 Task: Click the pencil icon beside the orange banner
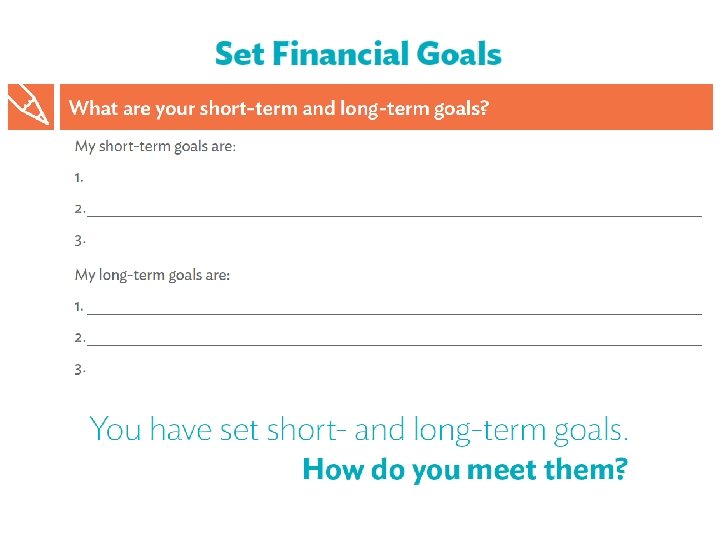click(x=31, y=106)
